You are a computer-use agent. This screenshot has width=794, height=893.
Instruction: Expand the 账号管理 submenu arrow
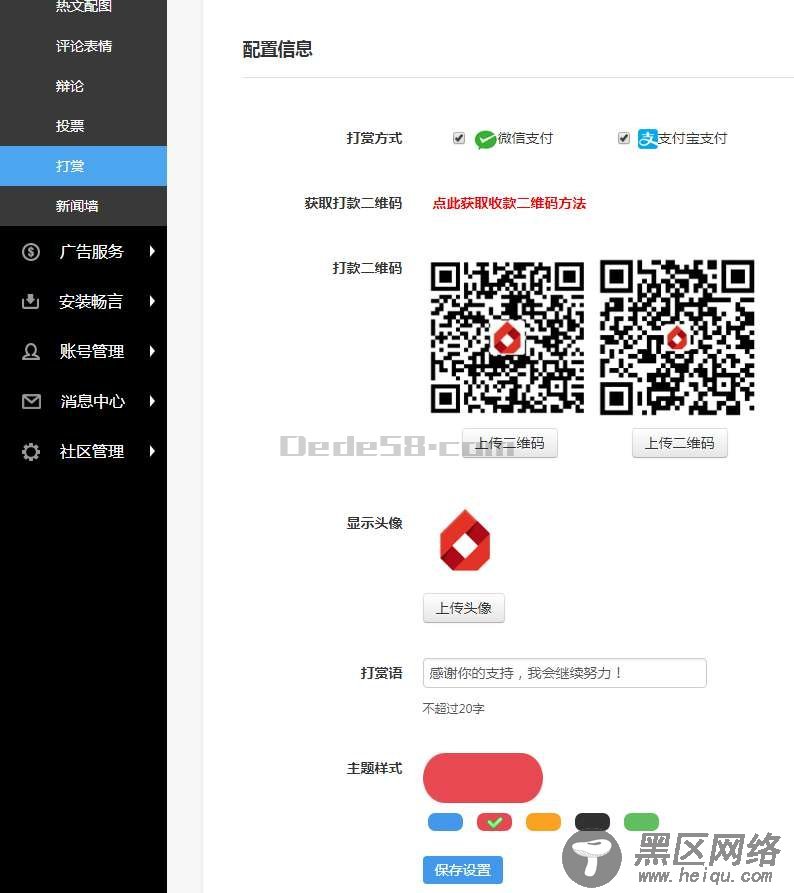[152, 351]
